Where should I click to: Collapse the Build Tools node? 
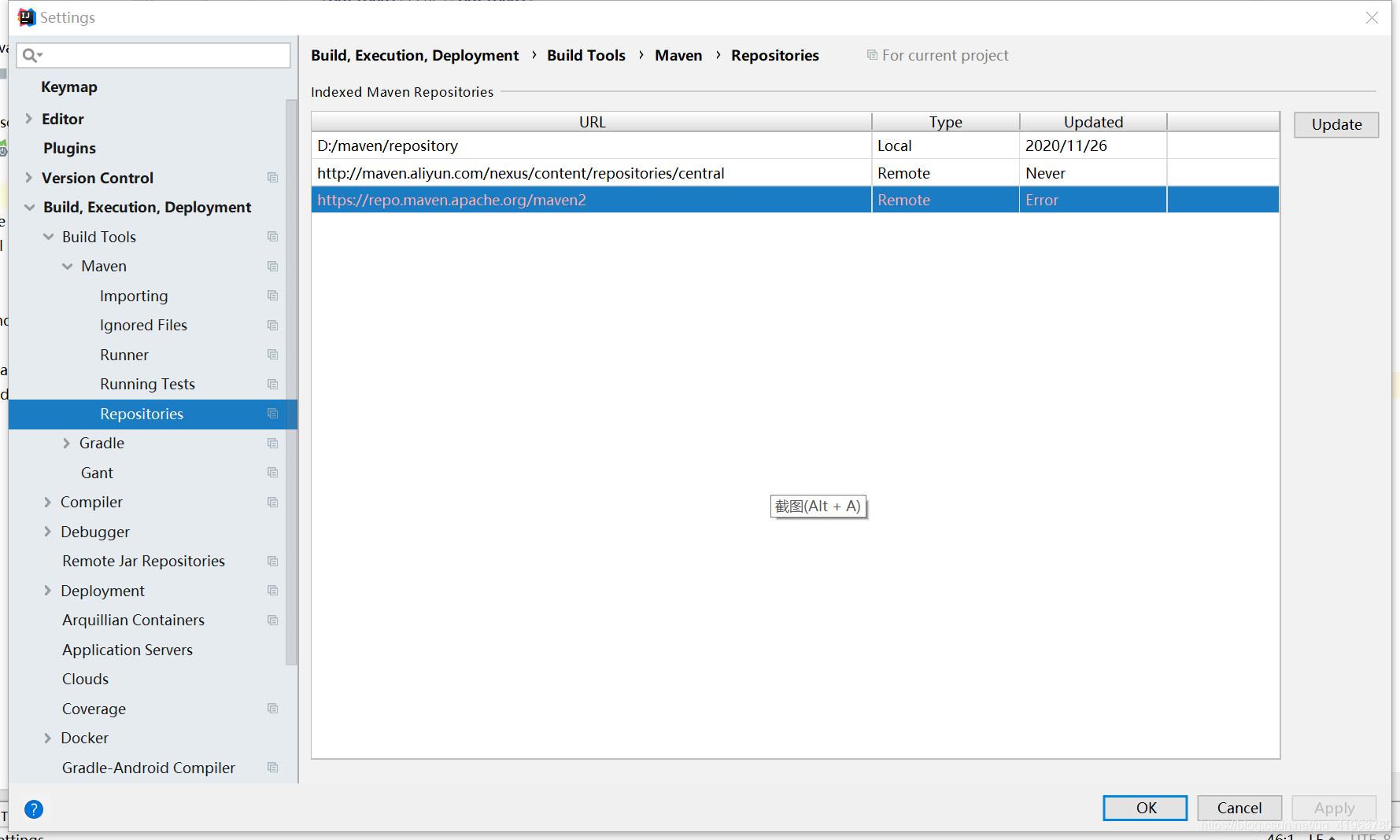pyautogui.click(x=49, y=237)
